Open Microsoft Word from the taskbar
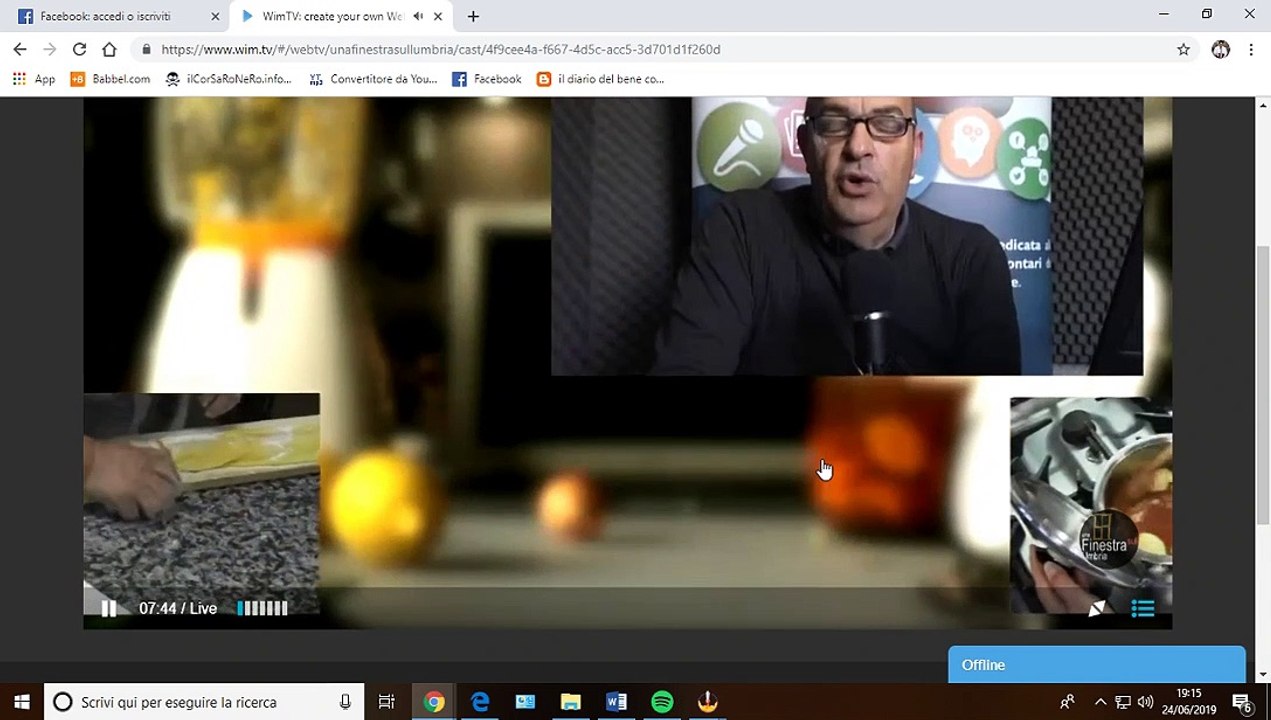This screenshot has width=1271, height=720. point(616,702)
